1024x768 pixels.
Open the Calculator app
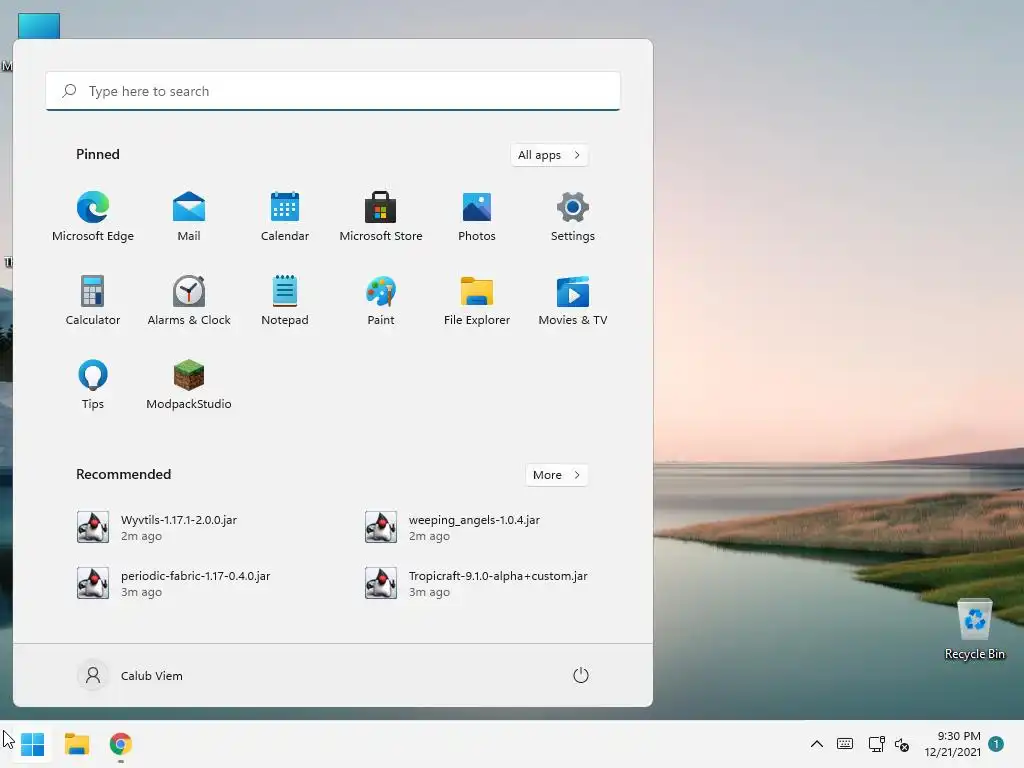[93, 300]
